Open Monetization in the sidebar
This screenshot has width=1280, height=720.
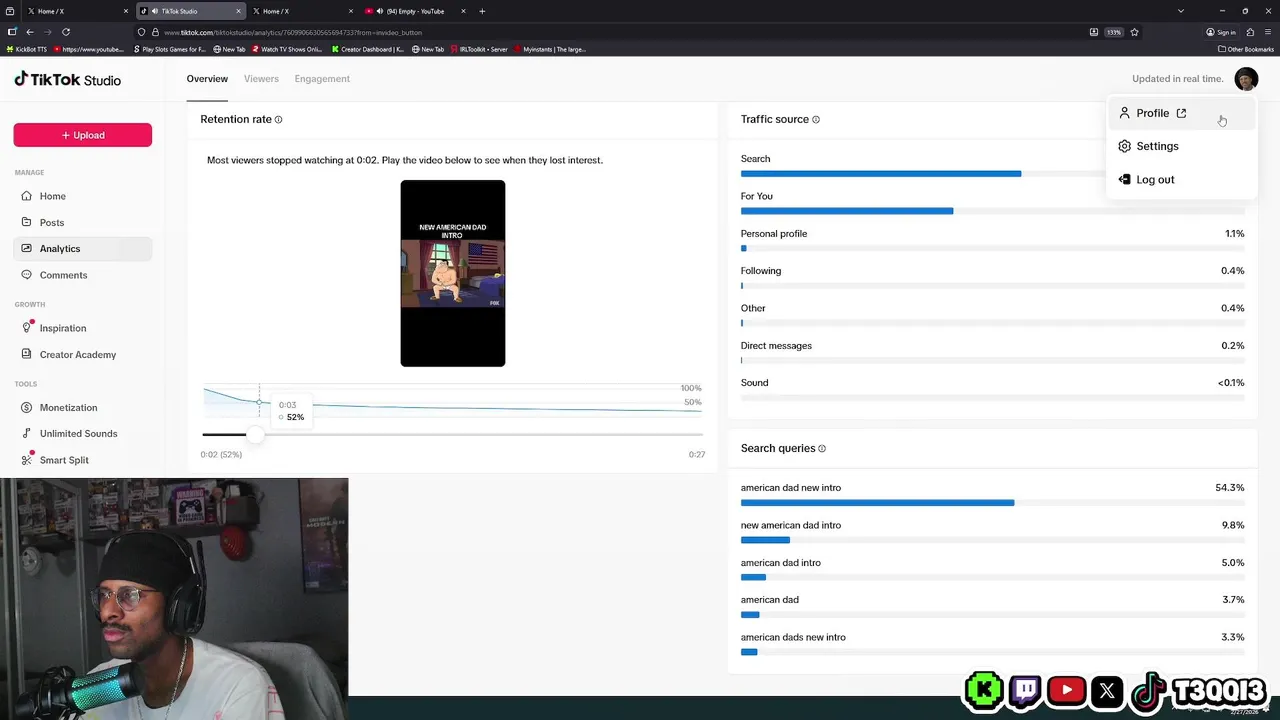pyautogui.click(x=83, y=407)
